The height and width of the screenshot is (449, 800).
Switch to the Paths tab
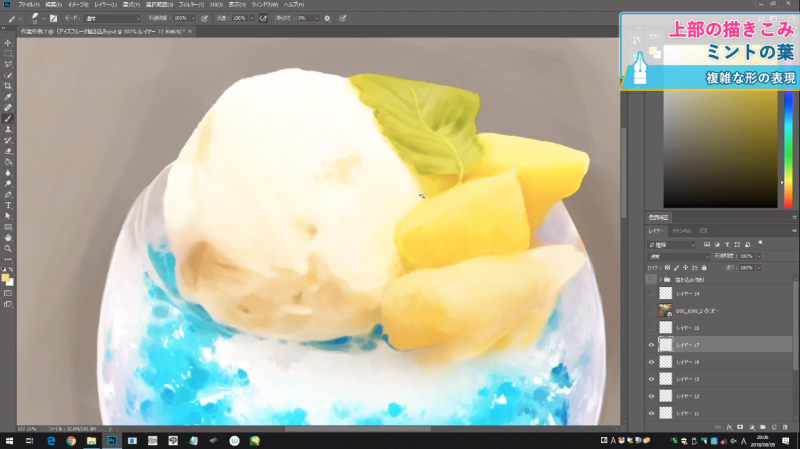703,231
